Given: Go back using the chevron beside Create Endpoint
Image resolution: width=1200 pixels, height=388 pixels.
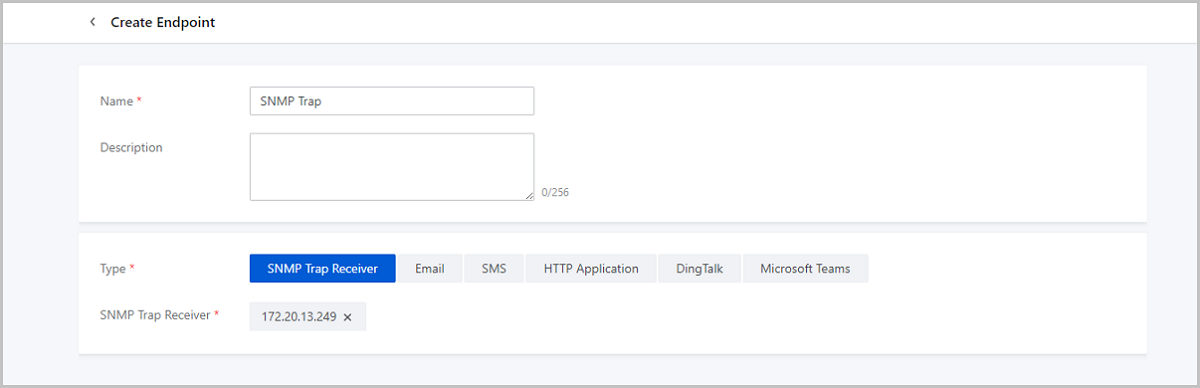Looking at the screenshot, I should 92,22.
